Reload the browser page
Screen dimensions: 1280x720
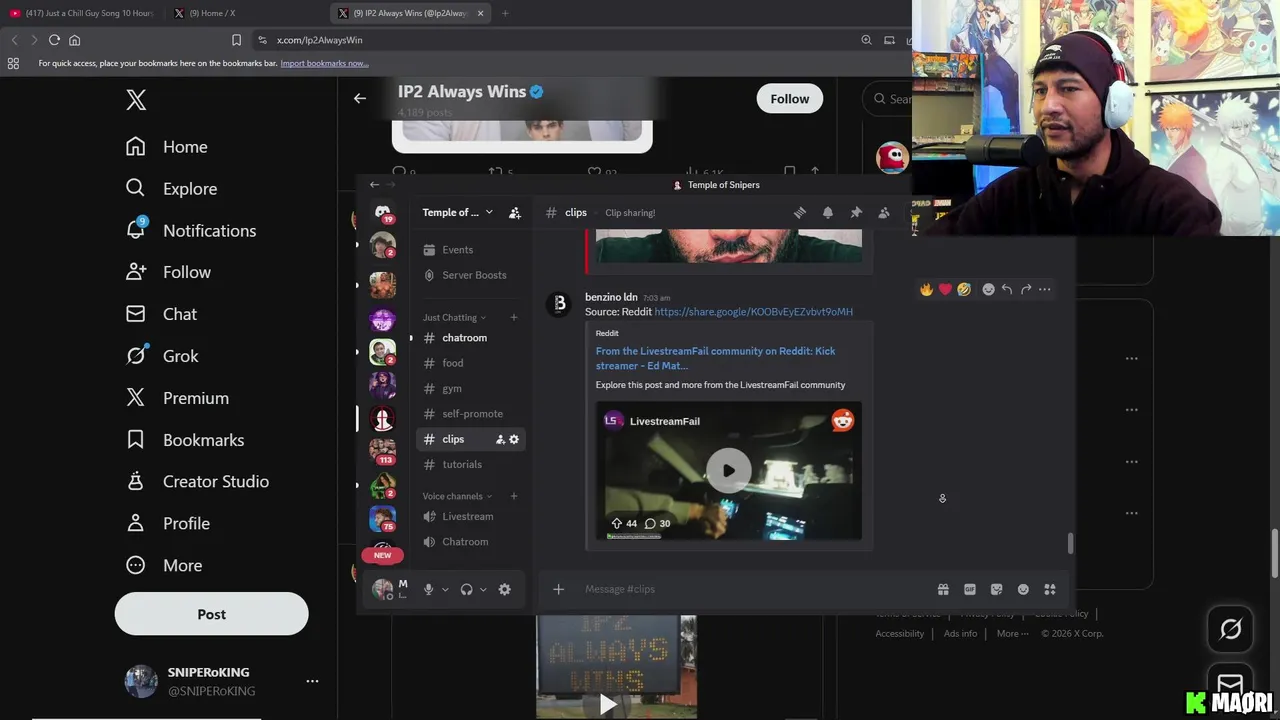54,40
